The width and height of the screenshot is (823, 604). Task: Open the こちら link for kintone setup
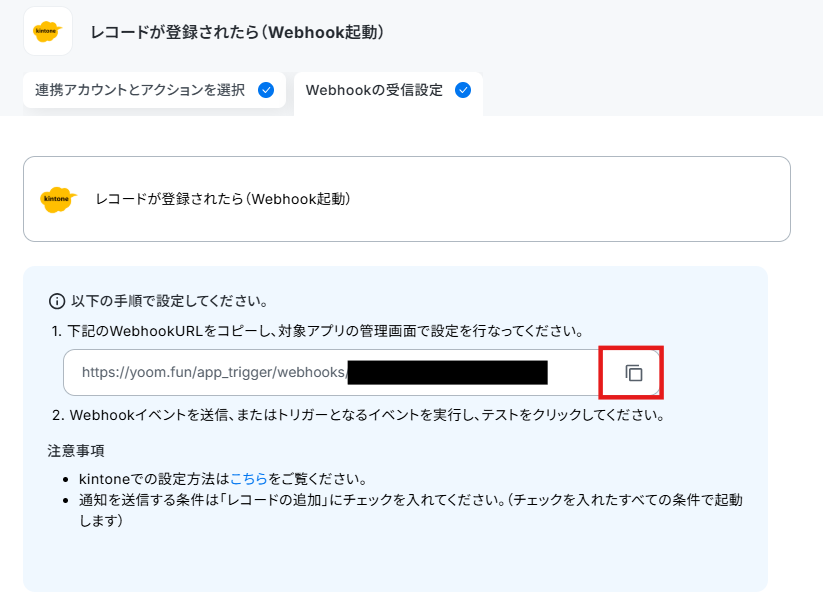[249, 479]
